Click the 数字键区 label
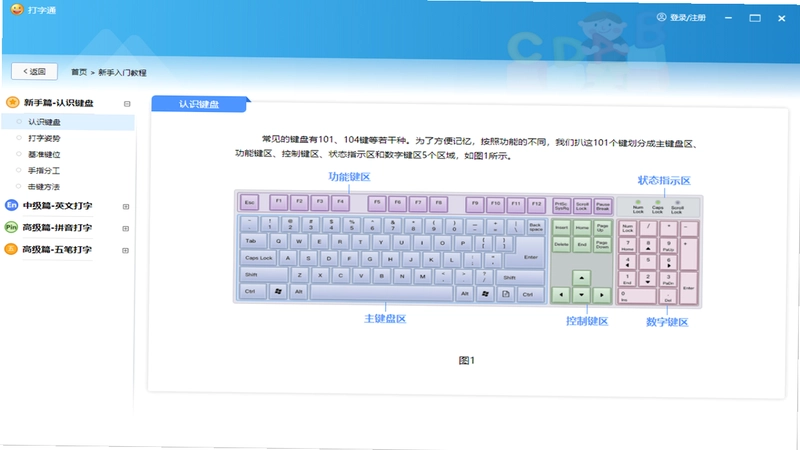This screenshot has height=450, width=800. (x=667, y=322)
